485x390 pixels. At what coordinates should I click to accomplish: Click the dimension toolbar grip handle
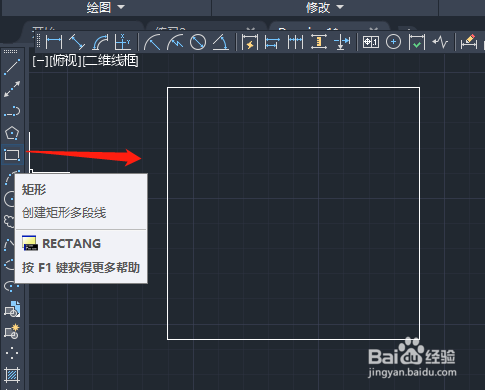click(39, 42)
